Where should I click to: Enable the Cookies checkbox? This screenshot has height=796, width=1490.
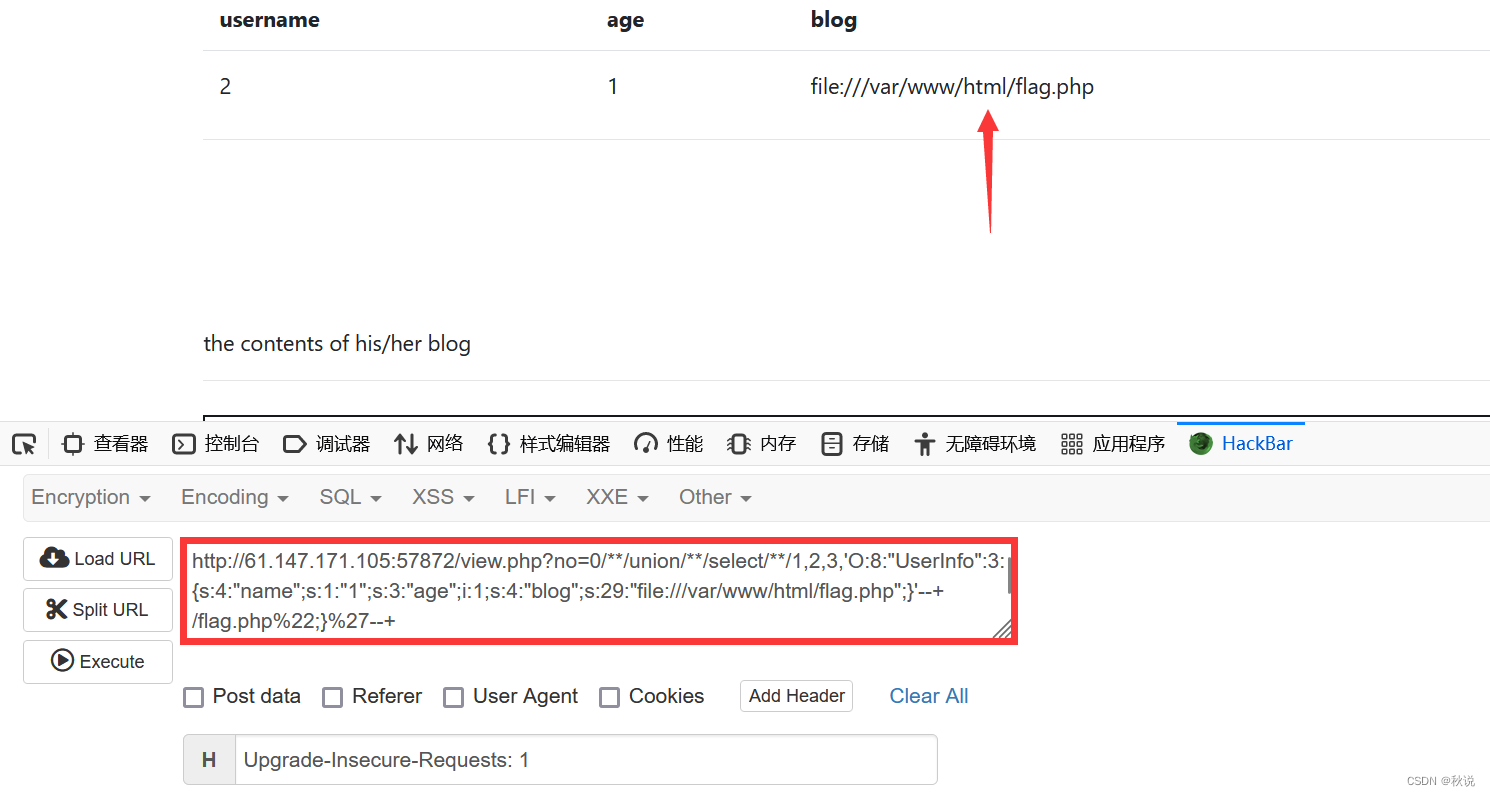coord(610,698)
